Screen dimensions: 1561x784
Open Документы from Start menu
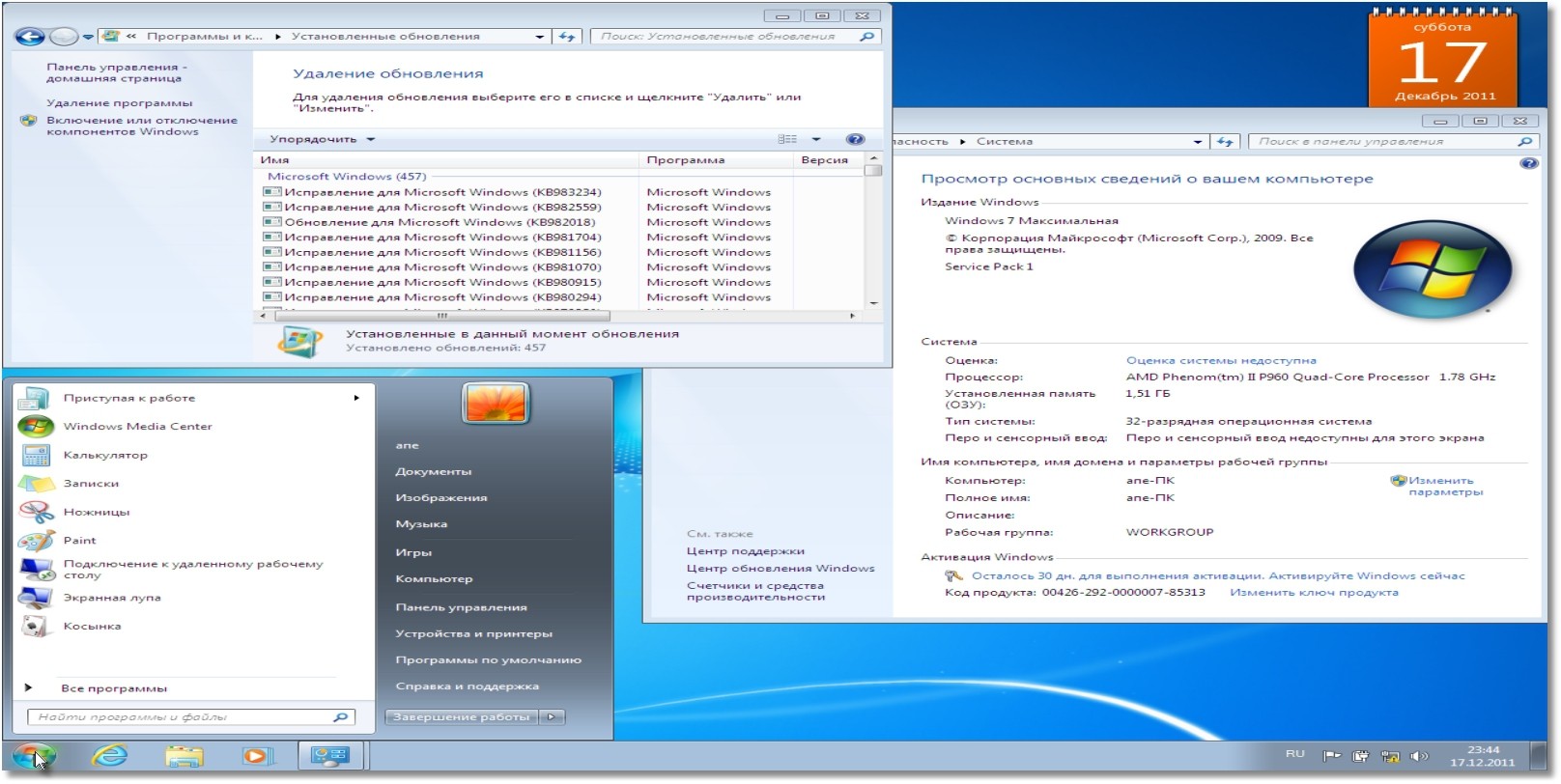[434, 471]
